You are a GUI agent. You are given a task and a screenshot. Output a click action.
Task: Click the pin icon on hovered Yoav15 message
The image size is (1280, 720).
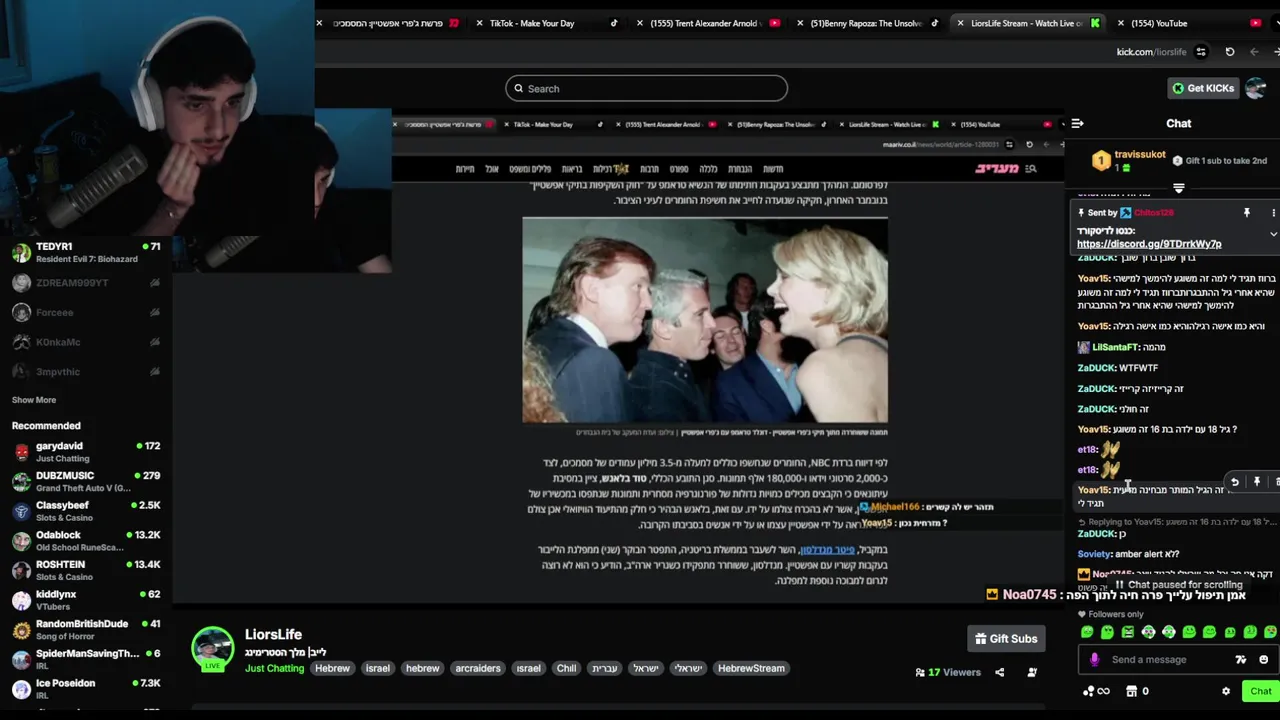point(1257,482)
